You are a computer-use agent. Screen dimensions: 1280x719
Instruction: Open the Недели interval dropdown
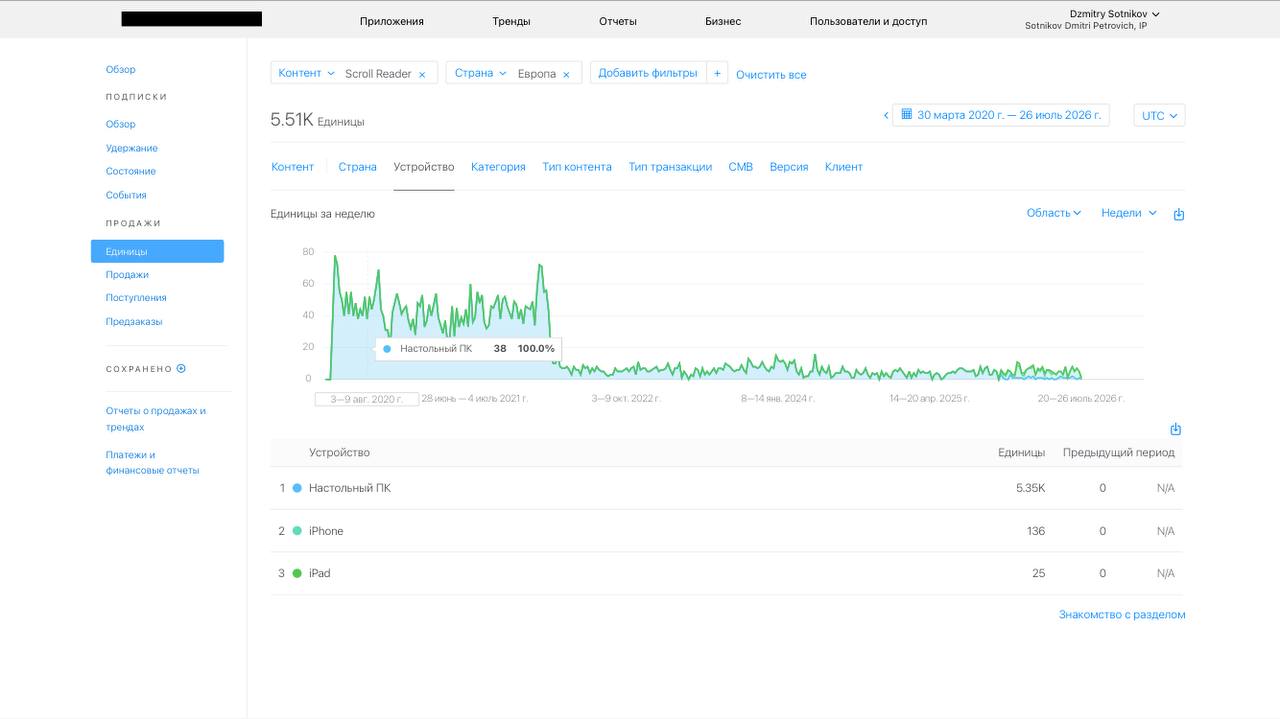(x=1129, y=213)
